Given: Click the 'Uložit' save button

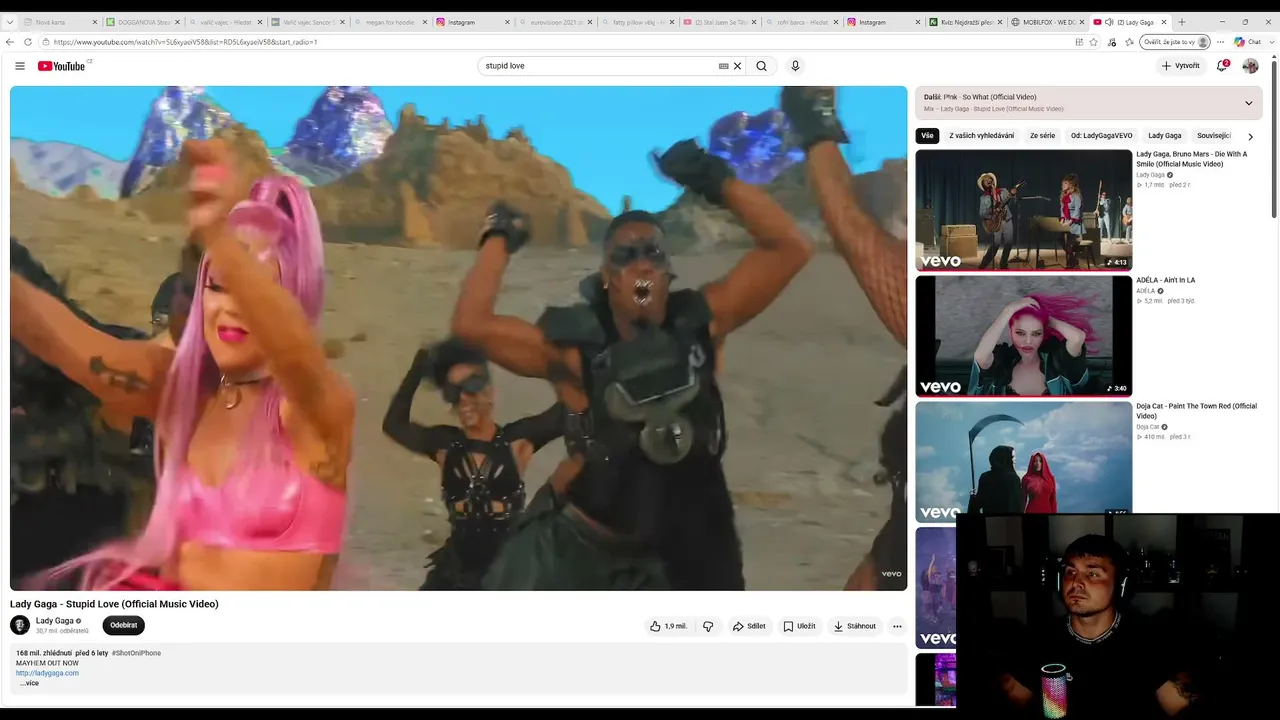Looking at the screenshot, I should tap(799, 626).
